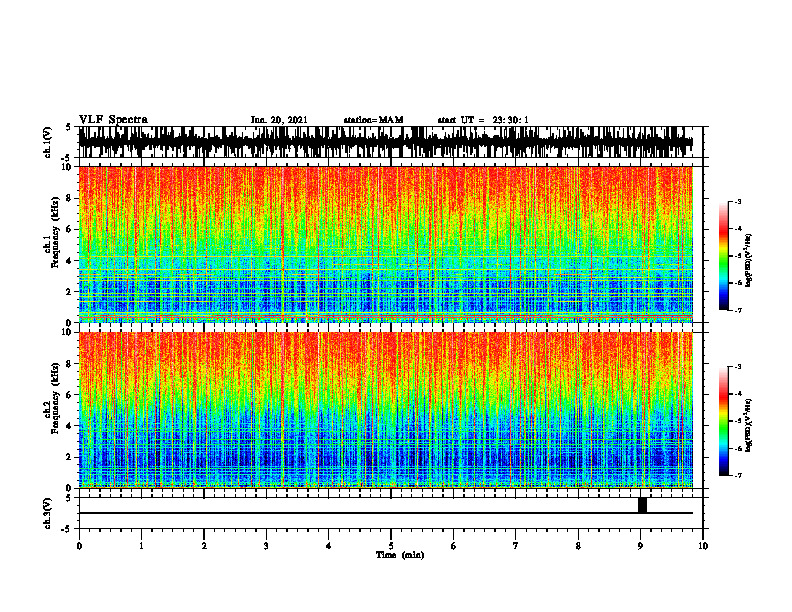Click the ch.1 black voltage waveform strip
The height and width of the screenshot is (612, 792).
(x=386, y=142)
